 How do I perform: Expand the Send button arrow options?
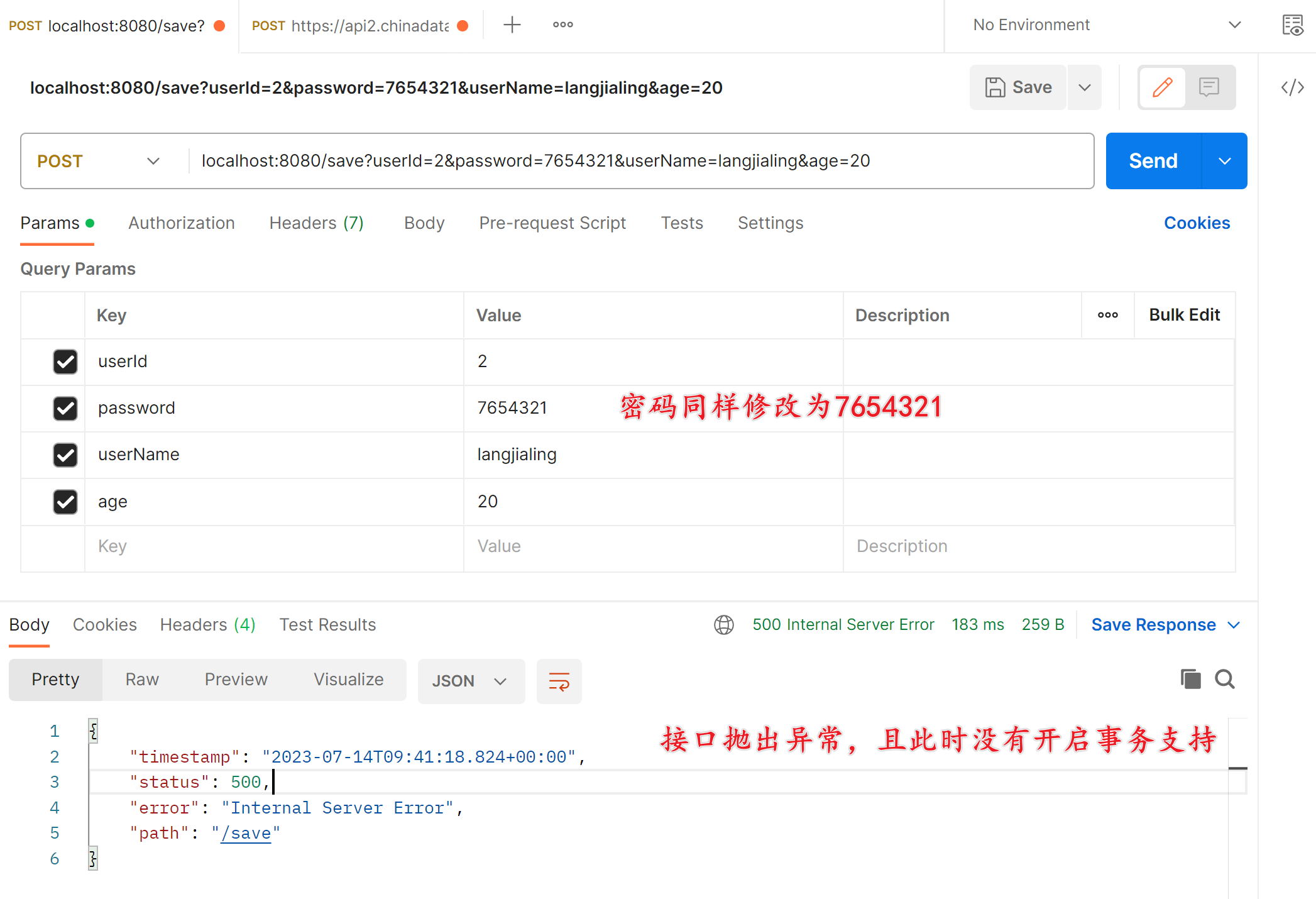click(x=1224, y=161)
